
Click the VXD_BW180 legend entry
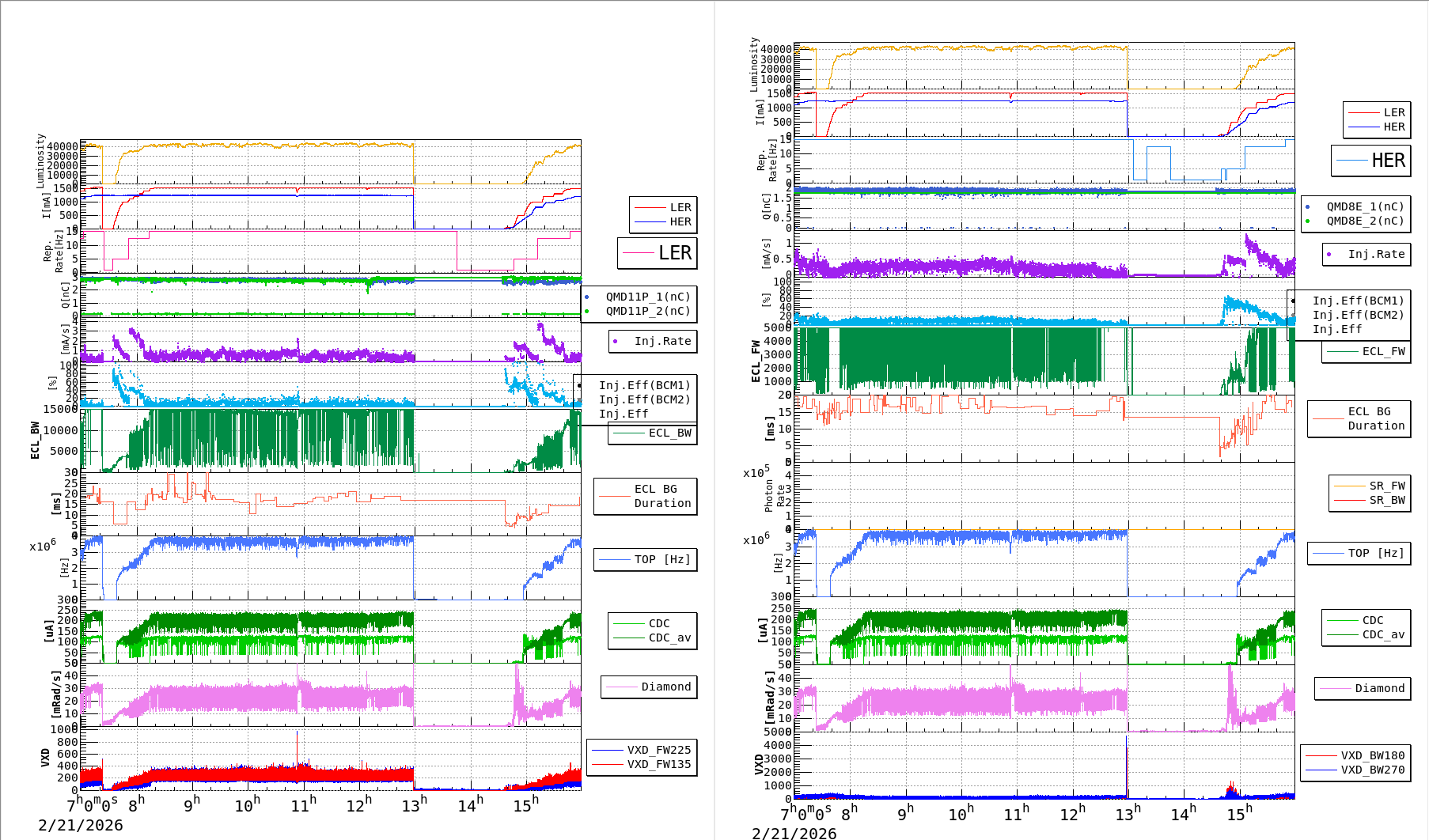(x=1371, y=755)
